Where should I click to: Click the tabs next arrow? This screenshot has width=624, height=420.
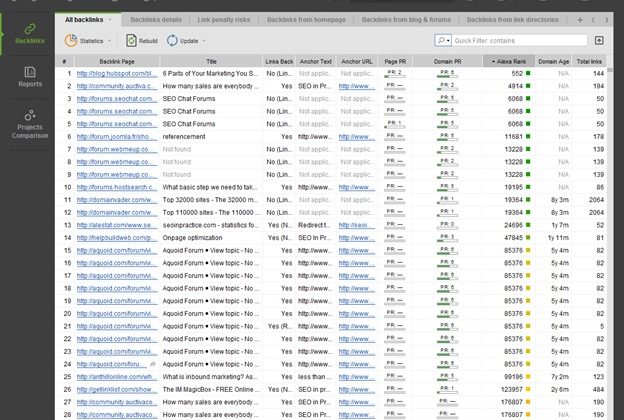[x=606, y=20]
